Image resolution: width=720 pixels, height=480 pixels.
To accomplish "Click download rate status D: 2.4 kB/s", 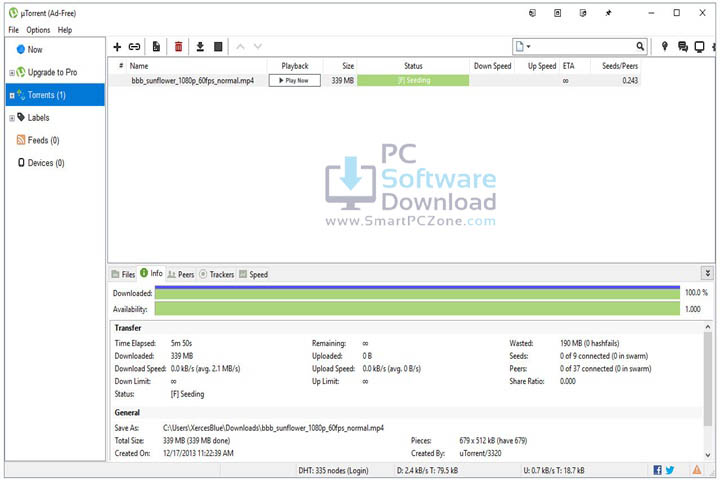I will click(x=427, y=470).
